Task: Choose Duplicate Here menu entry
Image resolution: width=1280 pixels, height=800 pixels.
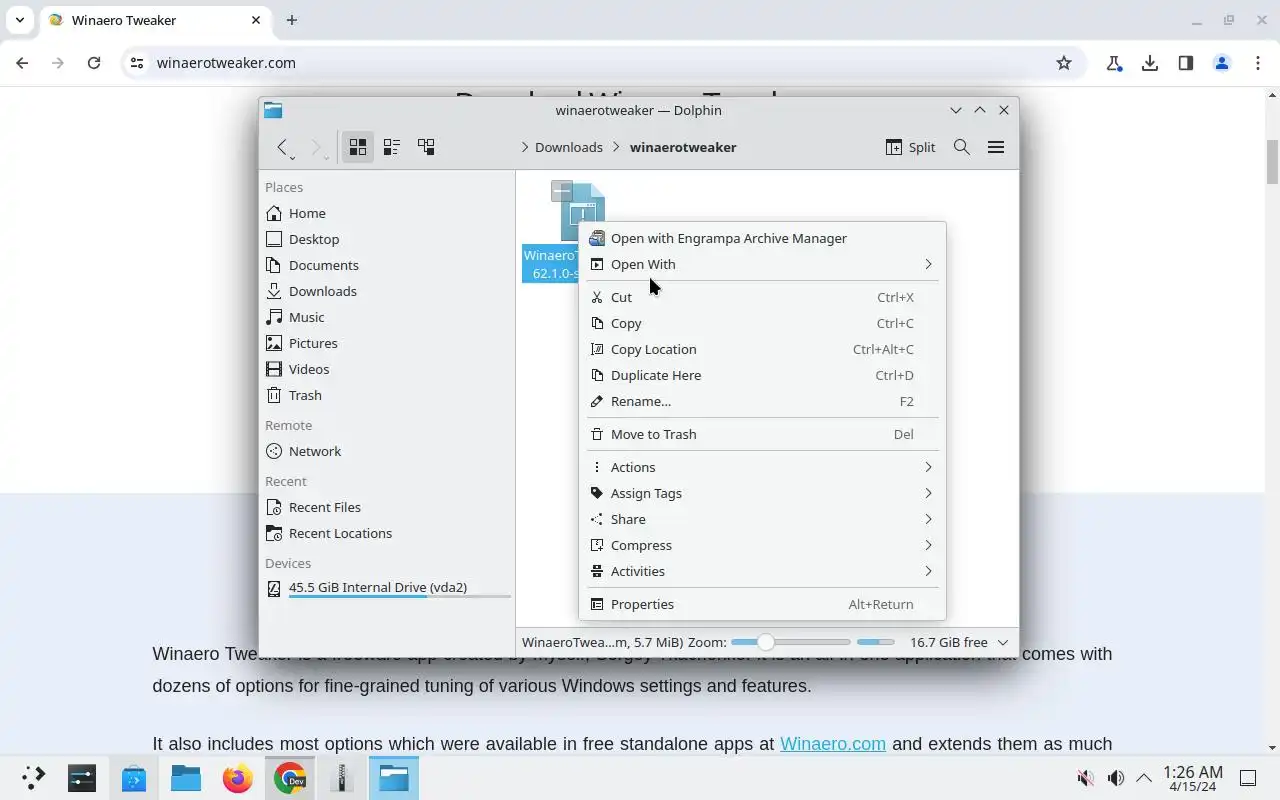Action: (762, 375)
